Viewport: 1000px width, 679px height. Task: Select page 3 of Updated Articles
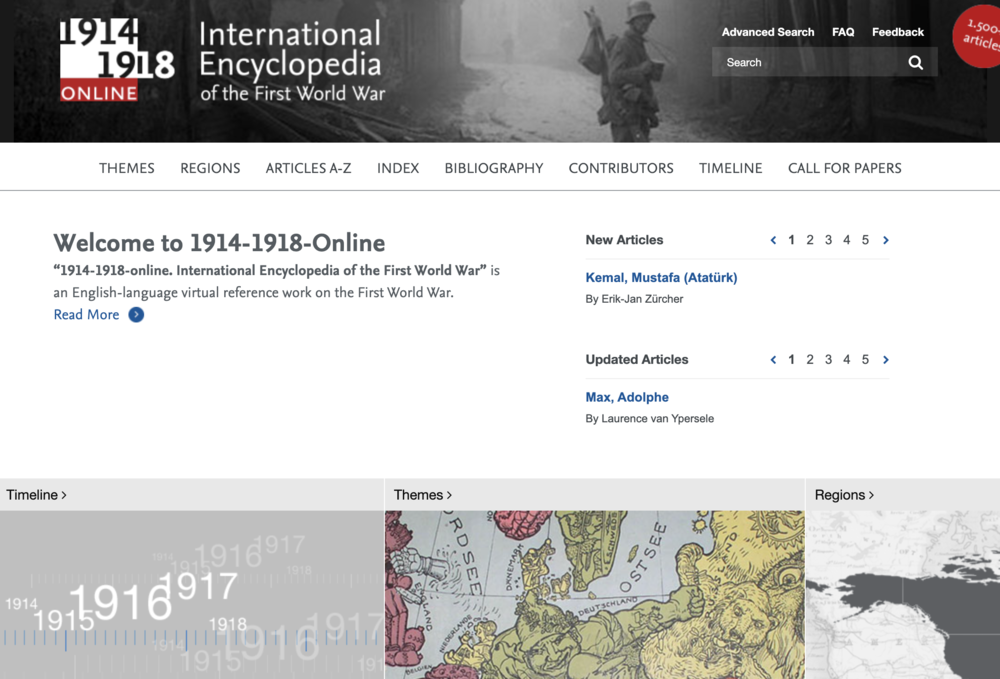tap(828, 360)
